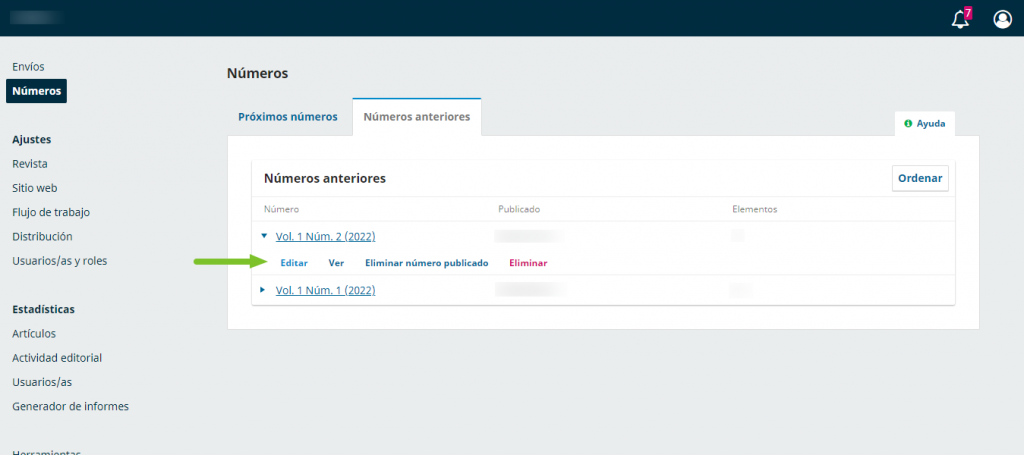This screenshot has height=455, width=1024.
Task: Open the user profile icon
Action: [1002, 19]
